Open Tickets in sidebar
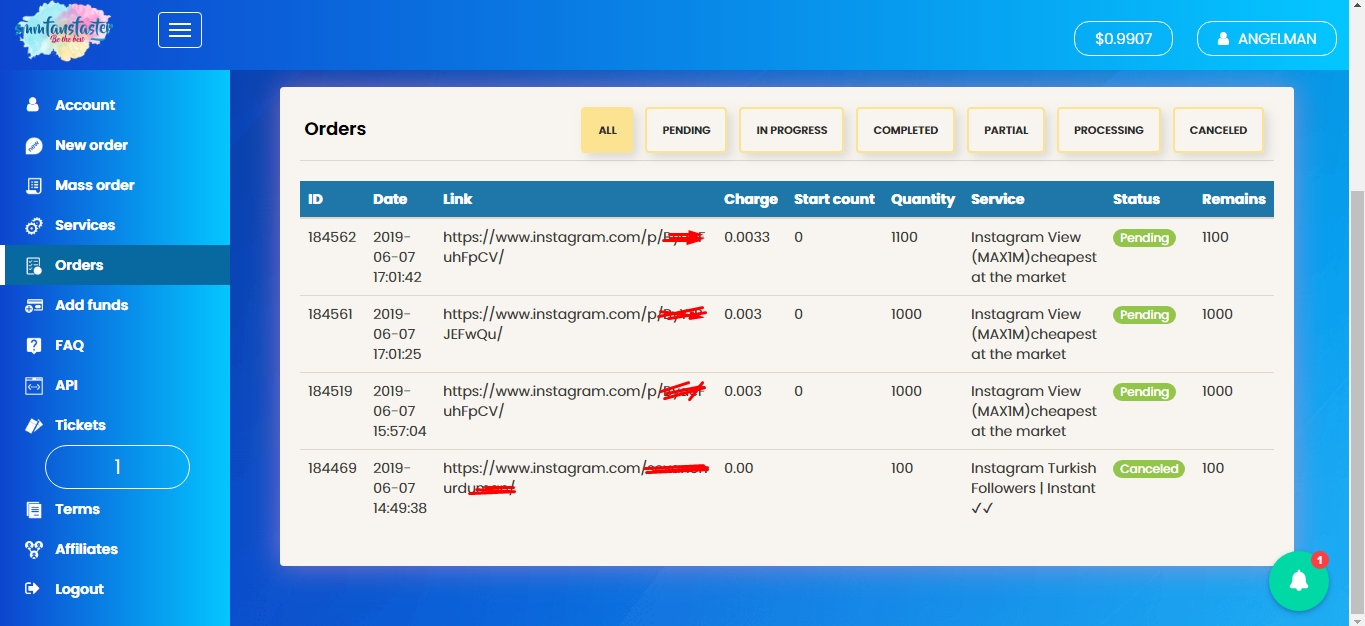Viewport: 1365px width, 626px height. [x=80, y=425]
